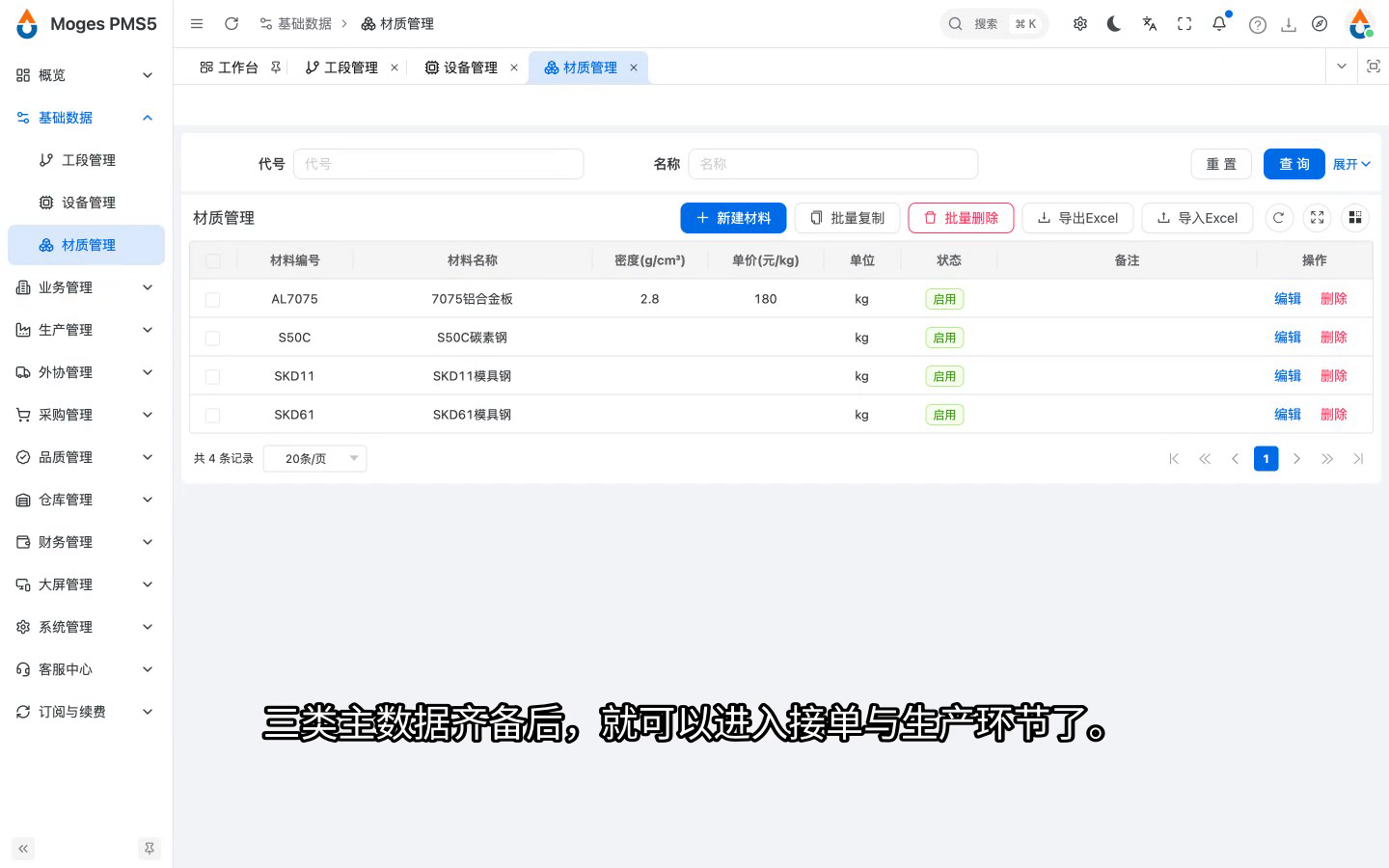Click 删除 for the SKD61 row

click(1334, 415)
